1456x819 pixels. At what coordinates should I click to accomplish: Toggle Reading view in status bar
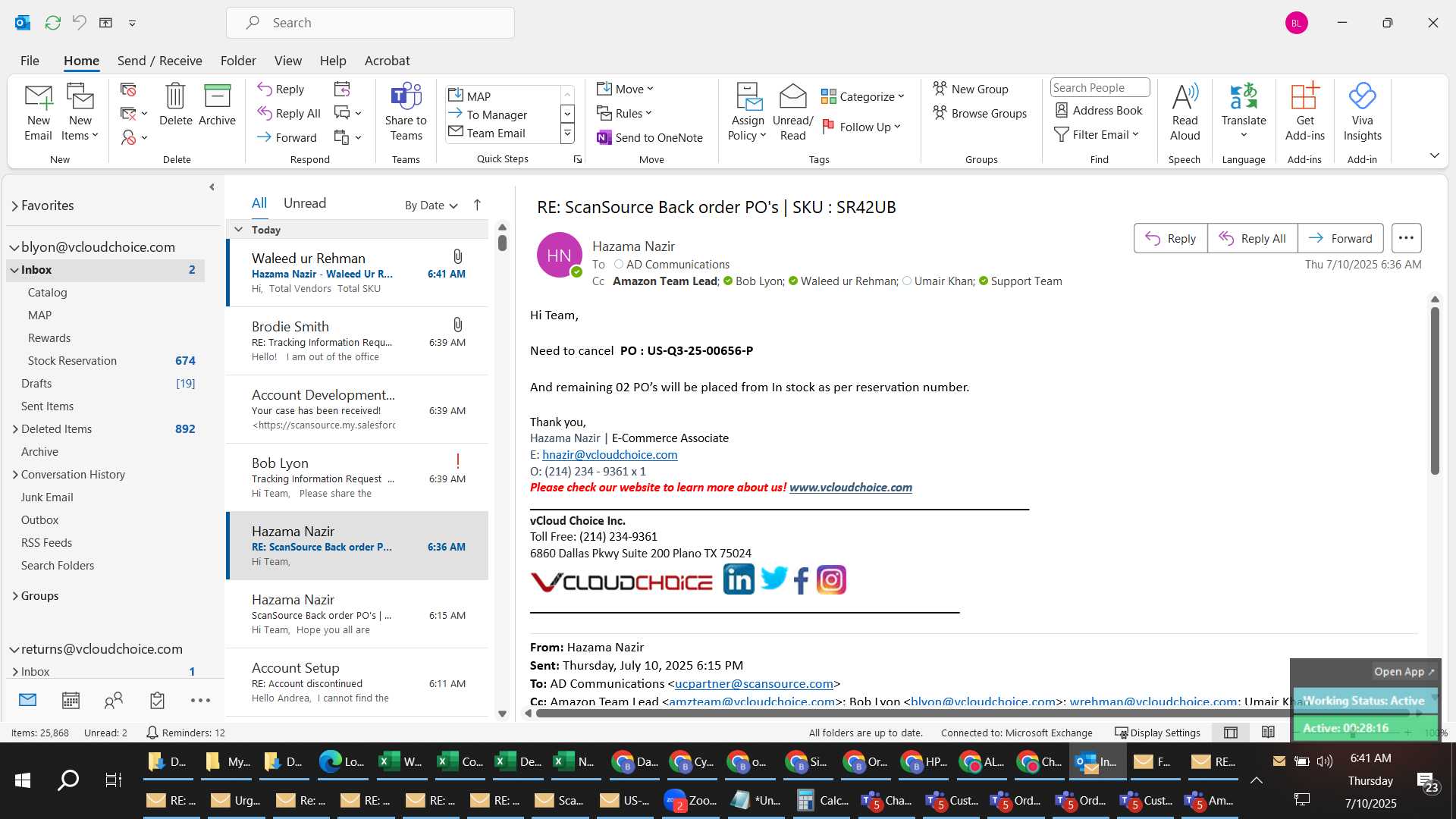[x=1268, y=733]
